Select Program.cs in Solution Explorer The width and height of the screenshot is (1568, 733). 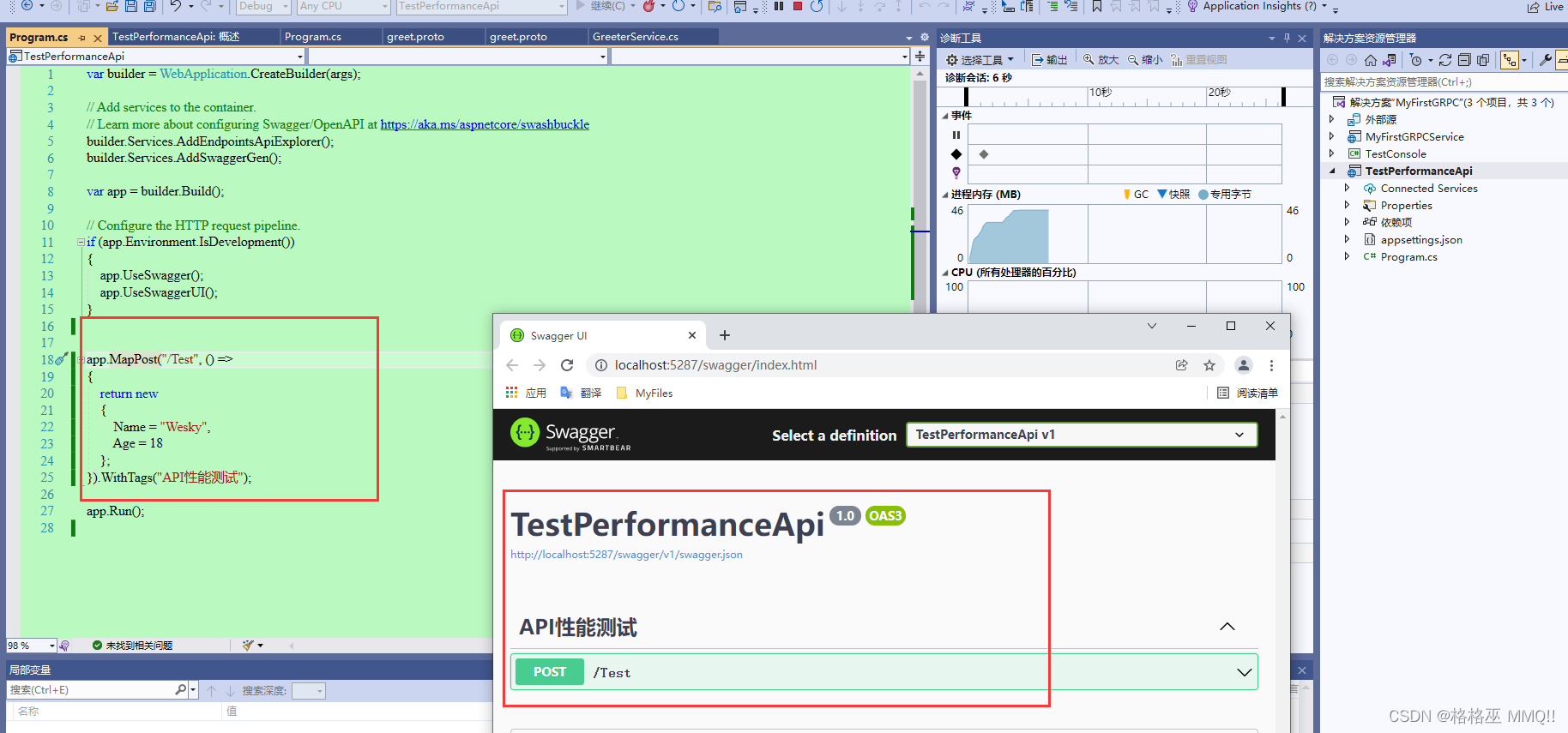coord(1408,256)
